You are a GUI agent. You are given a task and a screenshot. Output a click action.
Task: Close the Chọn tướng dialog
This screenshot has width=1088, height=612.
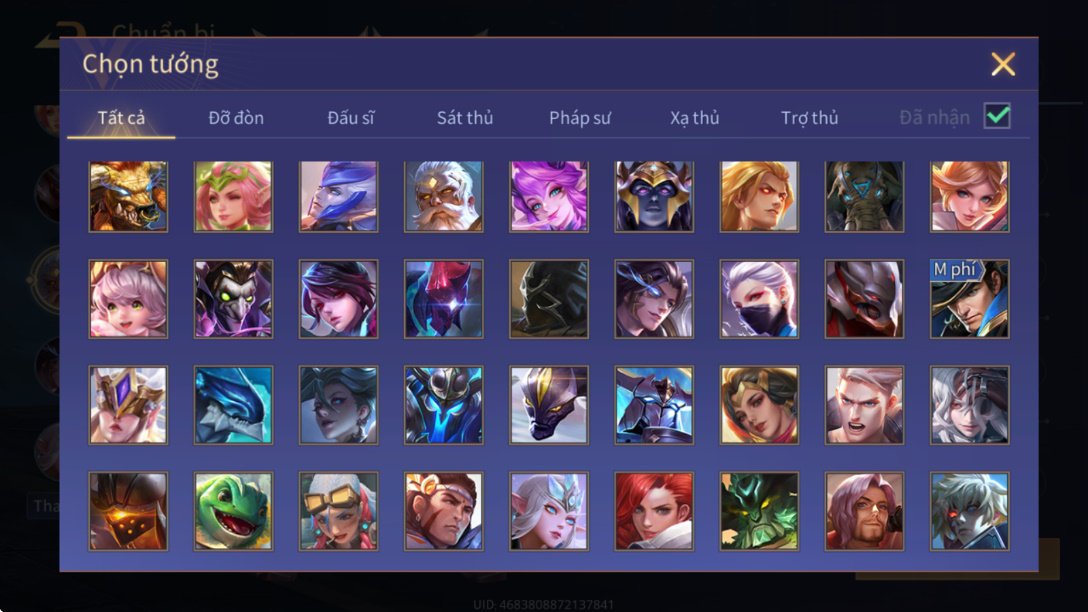pyautogui.click(x=1003, y=65)
